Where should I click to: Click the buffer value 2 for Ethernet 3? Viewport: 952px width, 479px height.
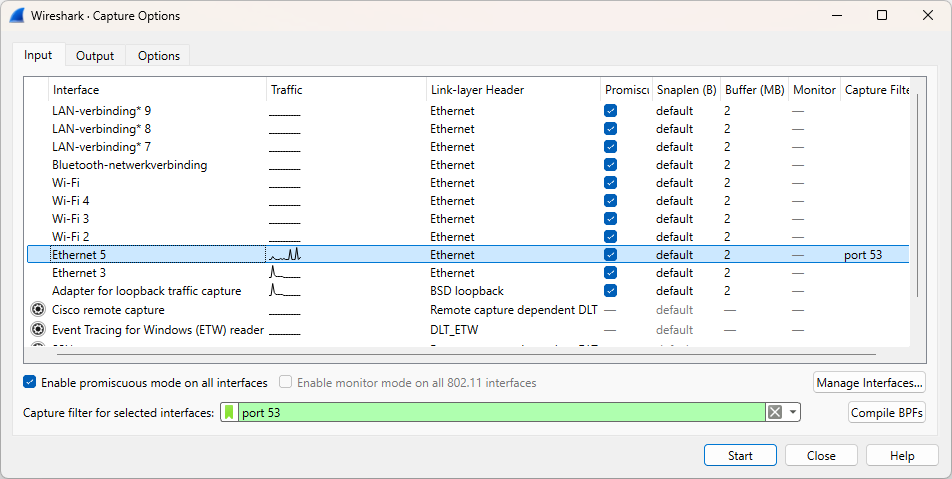click(x=727, y=273)
